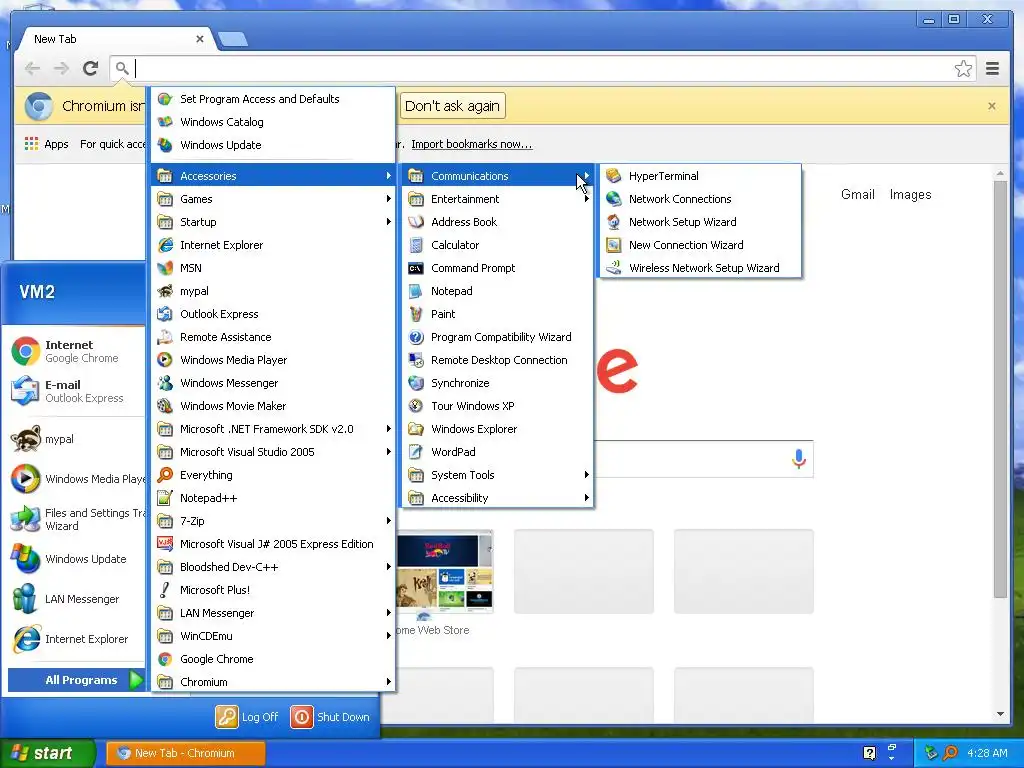Open the Web Store thumbnail tile

pyautogui.click(x=444, y=571)
